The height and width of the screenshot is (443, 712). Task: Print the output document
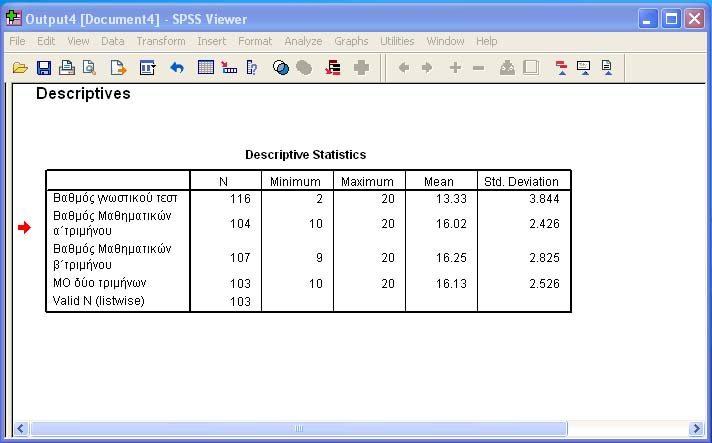pos(67,68)
